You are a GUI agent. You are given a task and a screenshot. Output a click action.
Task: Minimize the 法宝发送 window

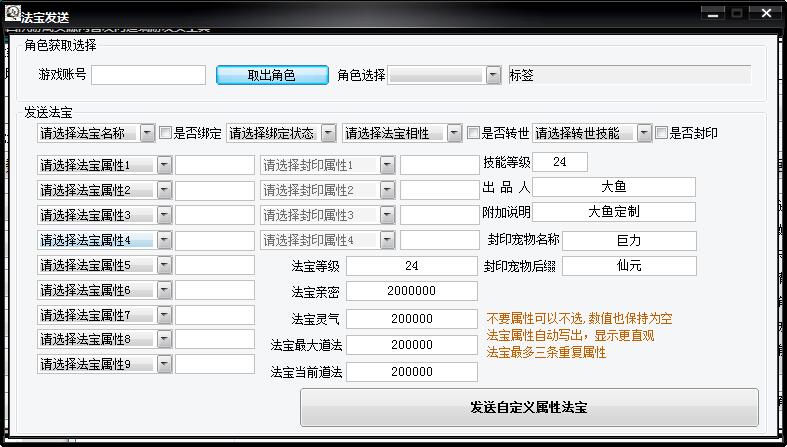714,13
